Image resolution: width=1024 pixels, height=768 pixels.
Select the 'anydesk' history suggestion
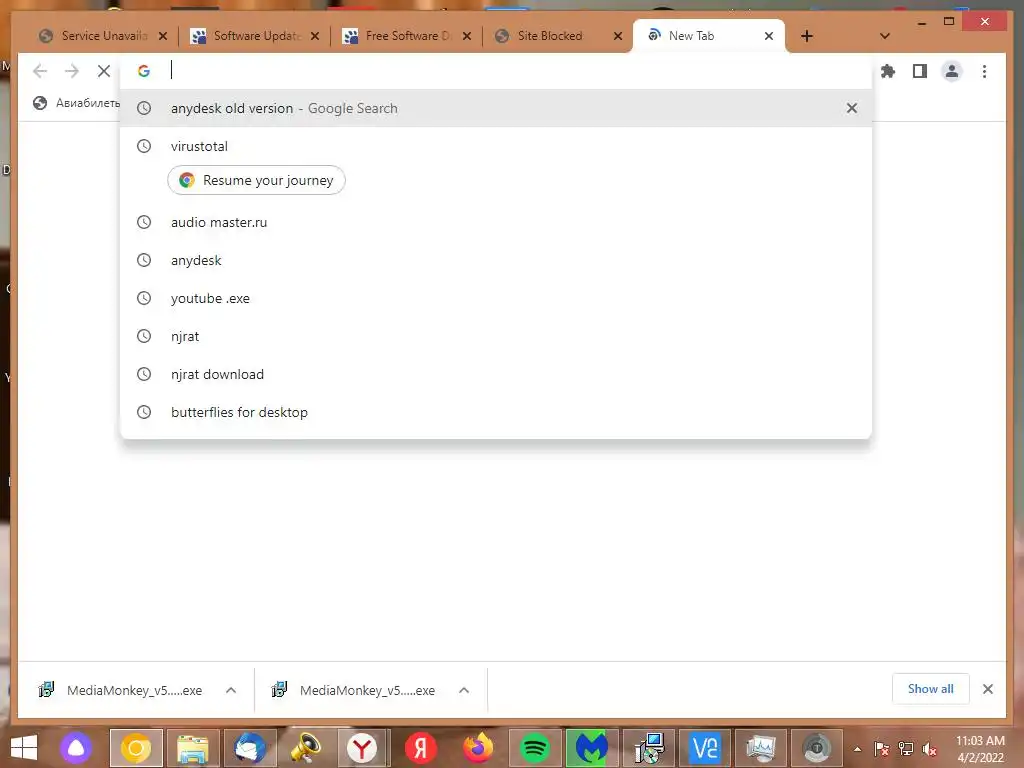pos(496,261)
